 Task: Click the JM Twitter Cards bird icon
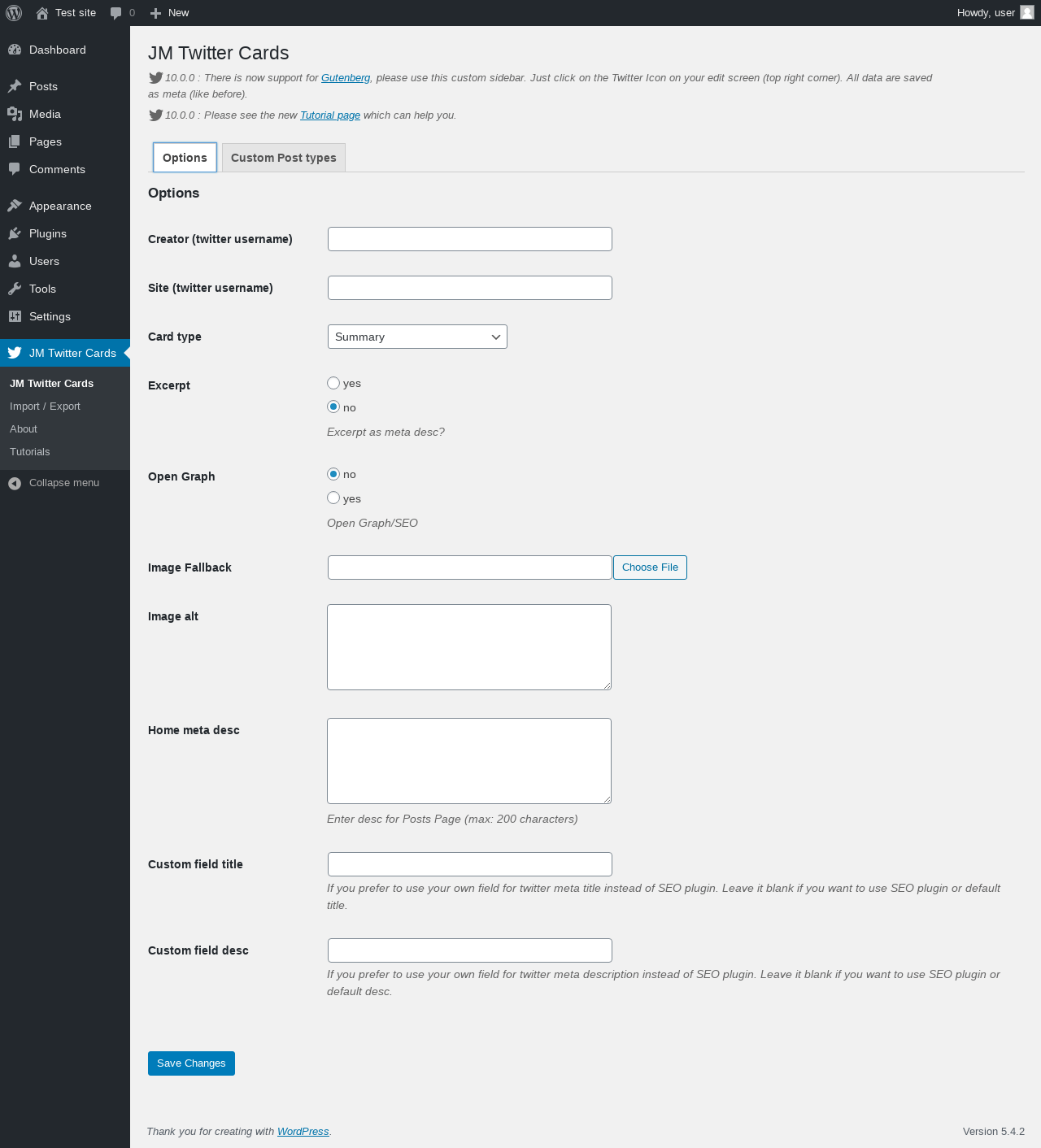15,353
